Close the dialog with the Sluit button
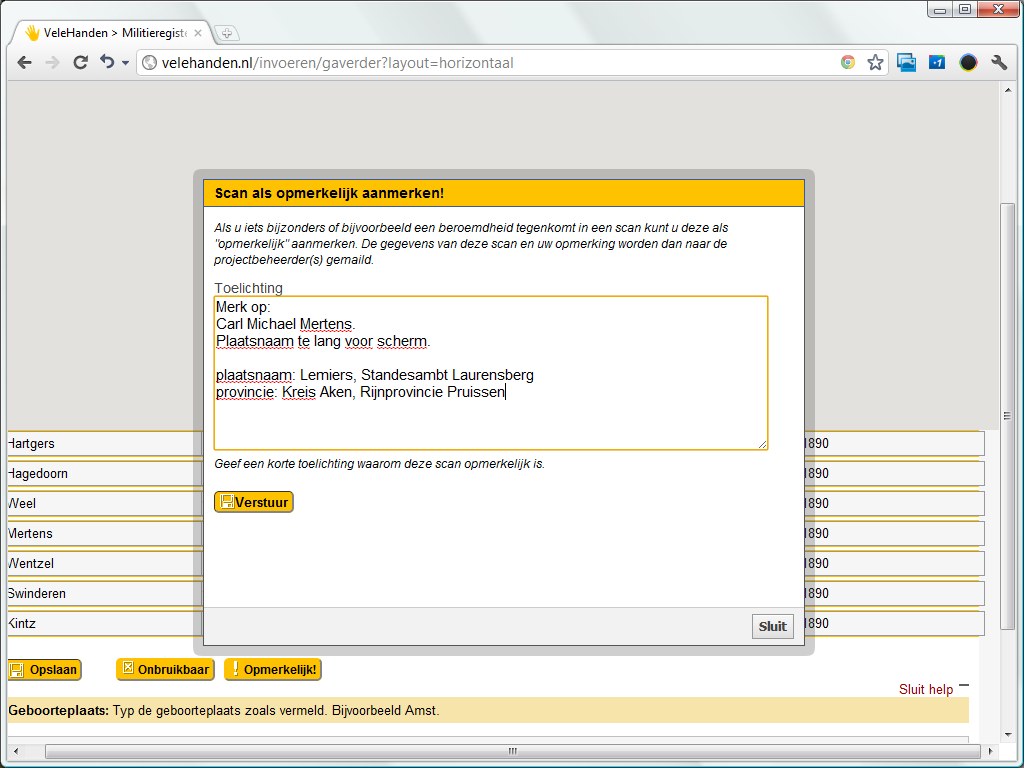This screenshot has height=768, width=1024. [772, 626]
